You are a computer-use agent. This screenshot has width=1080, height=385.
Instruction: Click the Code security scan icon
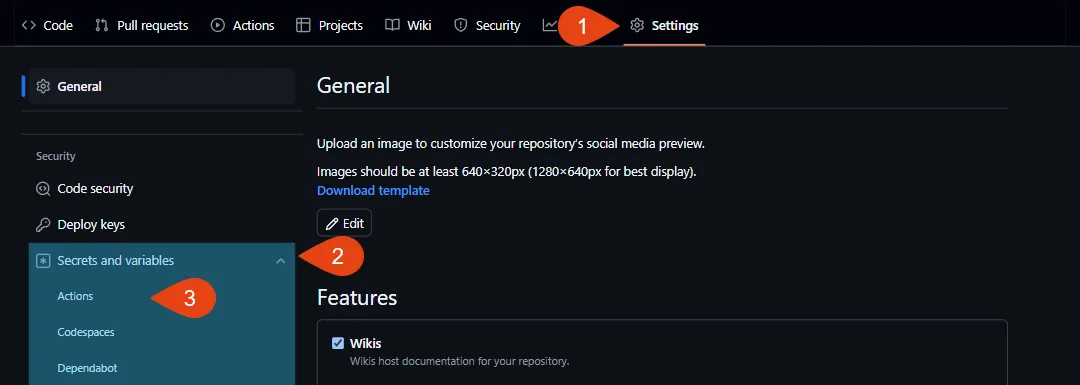(x=43, y=188)
